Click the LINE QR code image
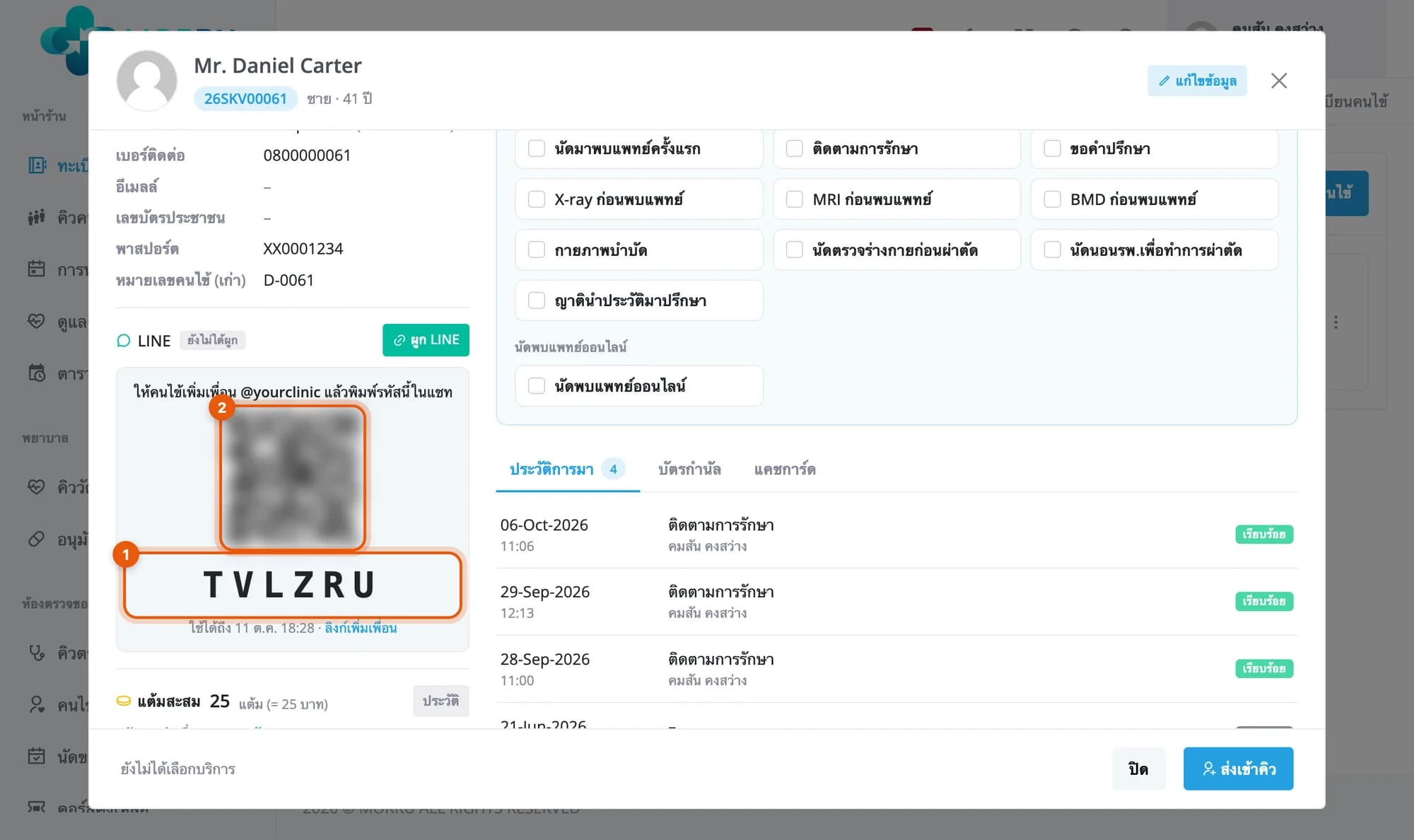The width and height of the screenshot is (1414, 840). [x=293, y=477]
